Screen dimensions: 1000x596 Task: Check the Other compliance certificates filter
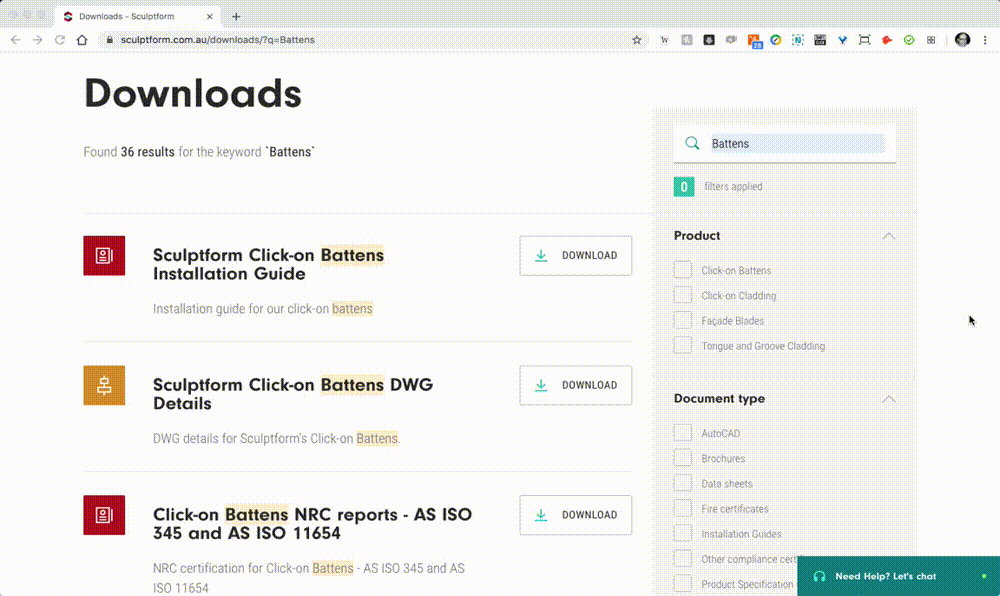[x=682, y=558]
